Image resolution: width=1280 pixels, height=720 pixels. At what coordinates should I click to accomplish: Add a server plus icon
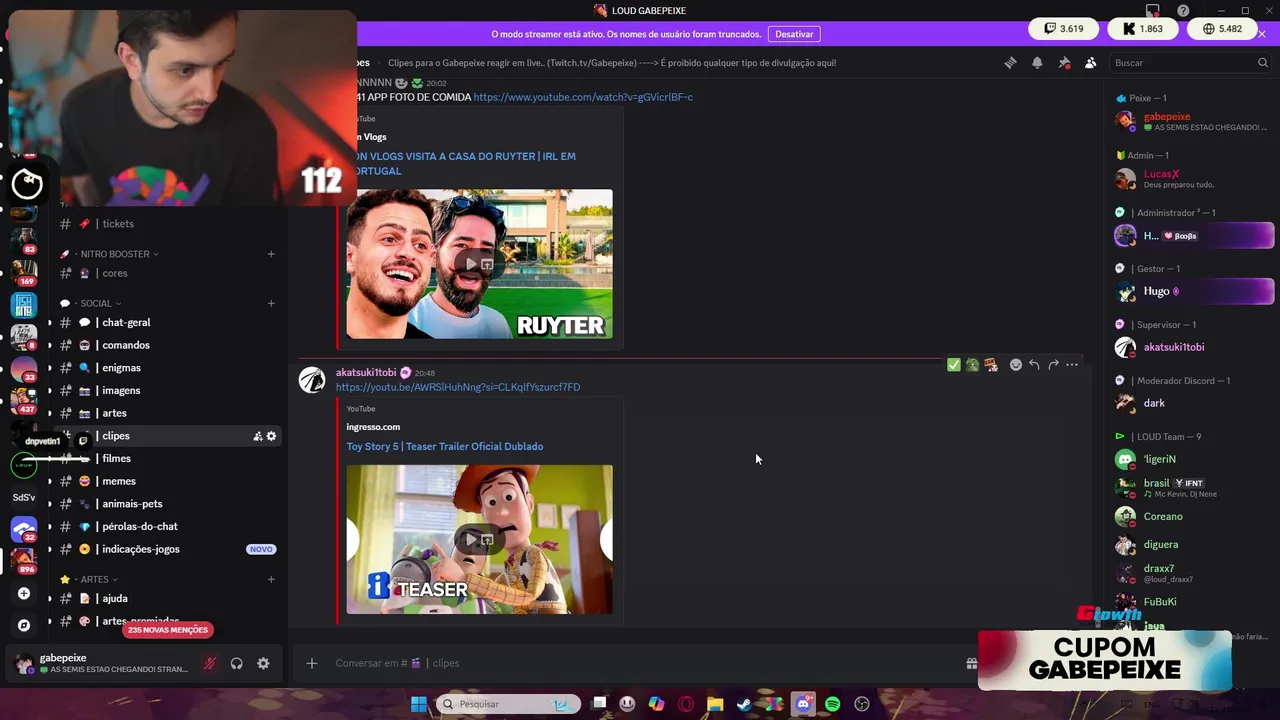[24, 593]
